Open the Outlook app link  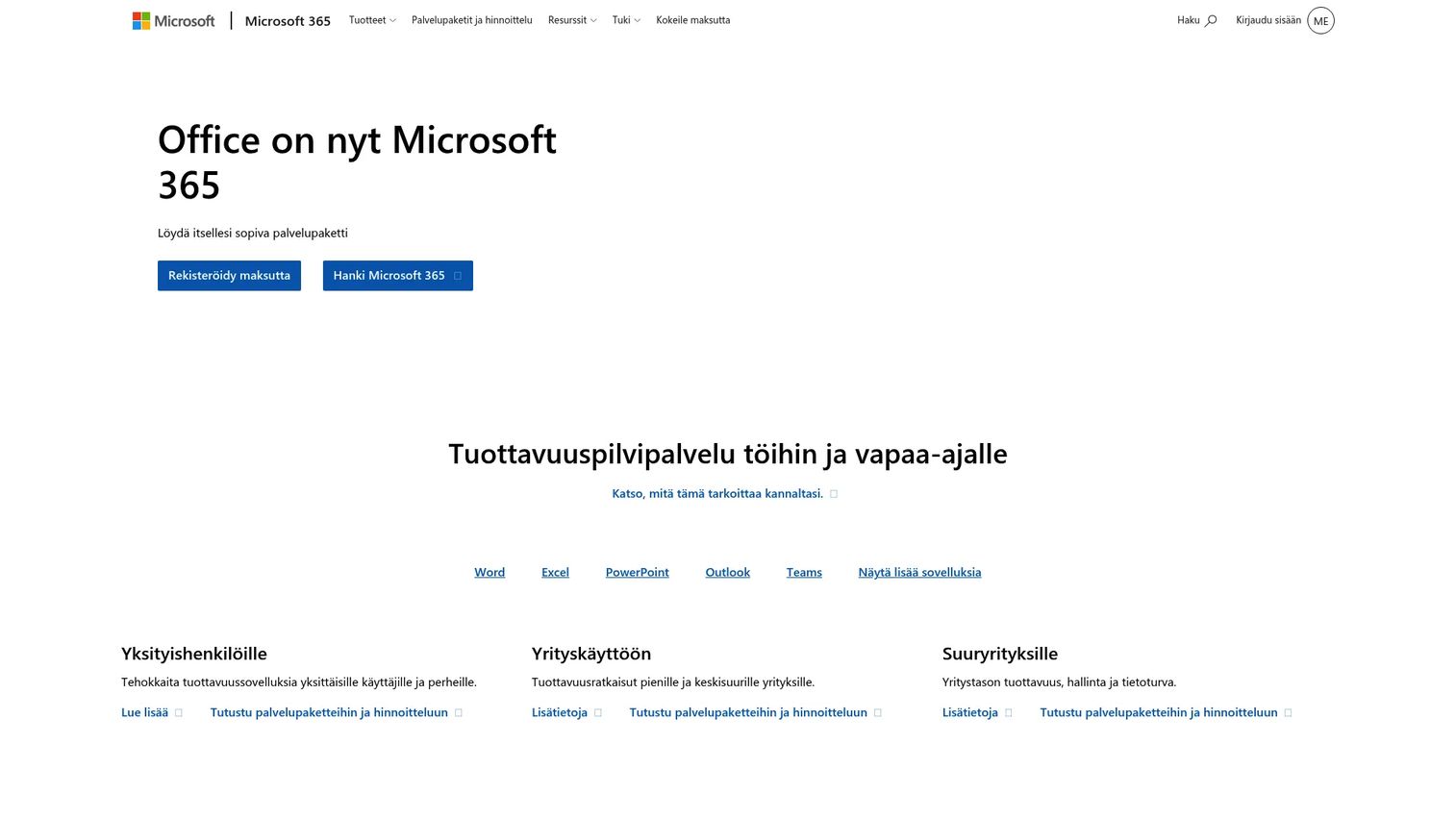point(727,572)
